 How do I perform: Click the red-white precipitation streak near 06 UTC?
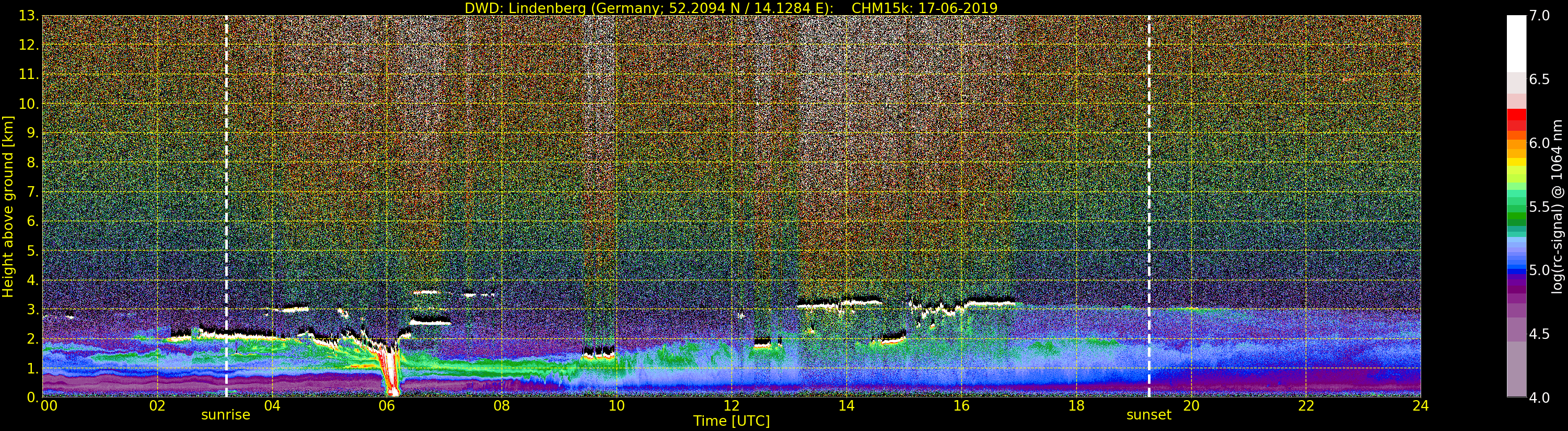pos(390,372)
